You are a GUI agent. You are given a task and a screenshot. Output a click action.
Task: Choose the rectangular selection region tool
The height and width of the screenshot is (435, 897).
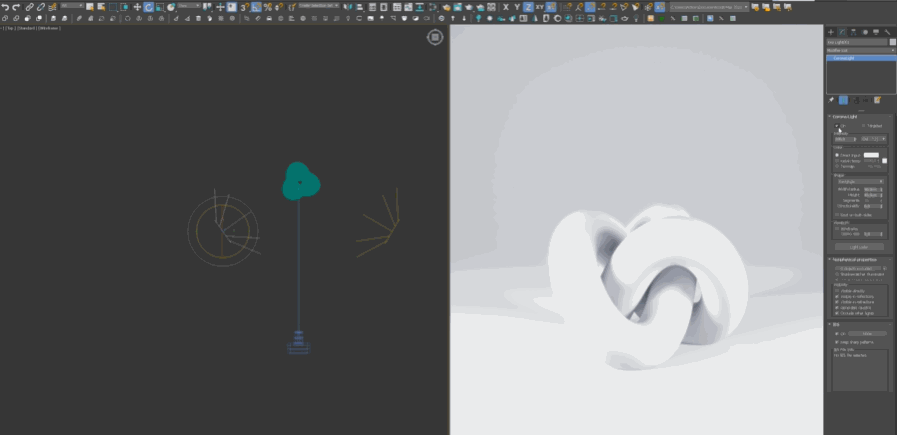pos(113,7)
